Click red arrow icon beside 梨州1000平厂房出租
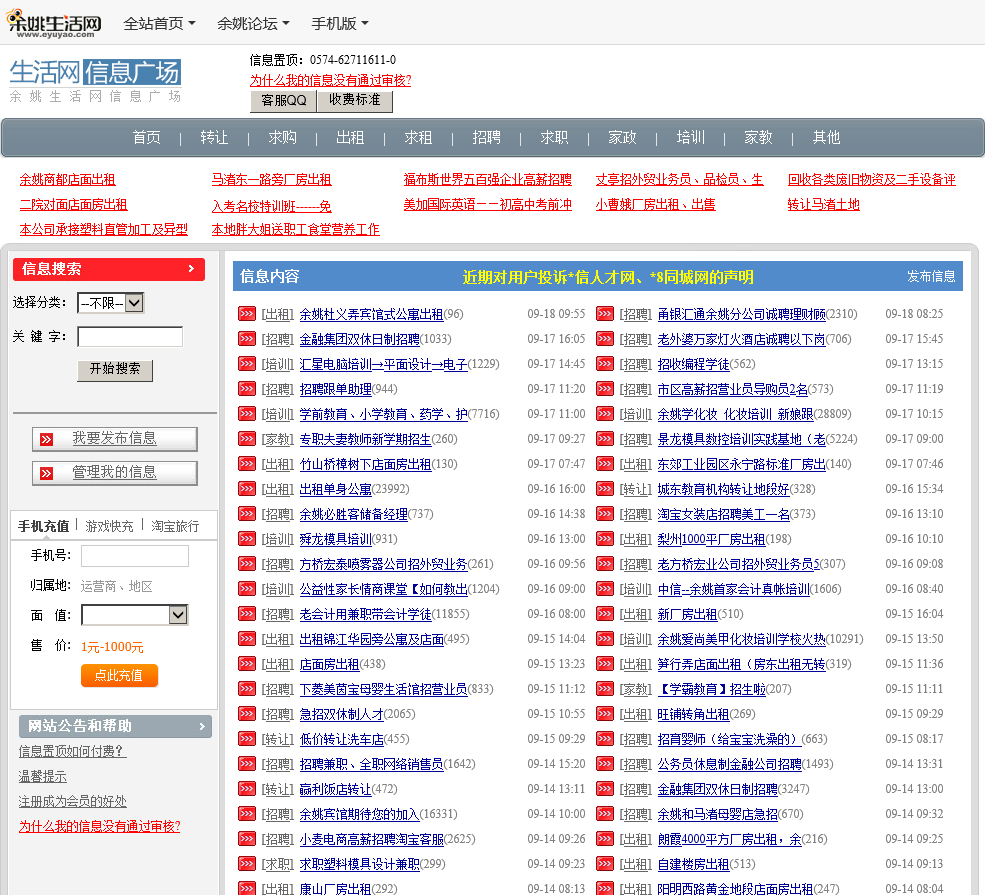Screen dimensions: 985x895 pyautogui.click(x=605, y=539)
